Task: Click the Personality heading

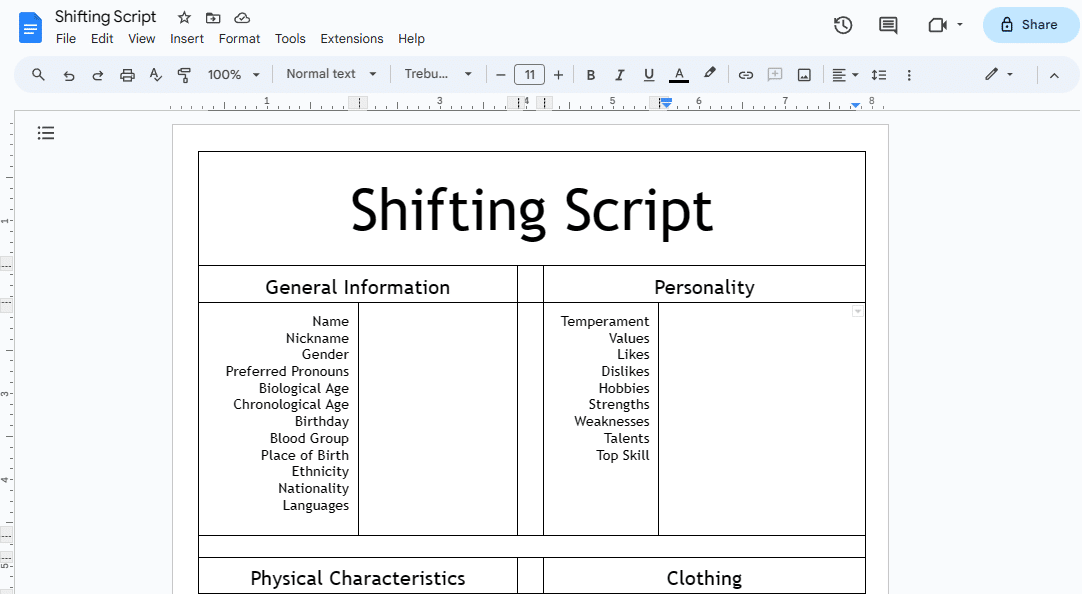Action: pos(705,287)
